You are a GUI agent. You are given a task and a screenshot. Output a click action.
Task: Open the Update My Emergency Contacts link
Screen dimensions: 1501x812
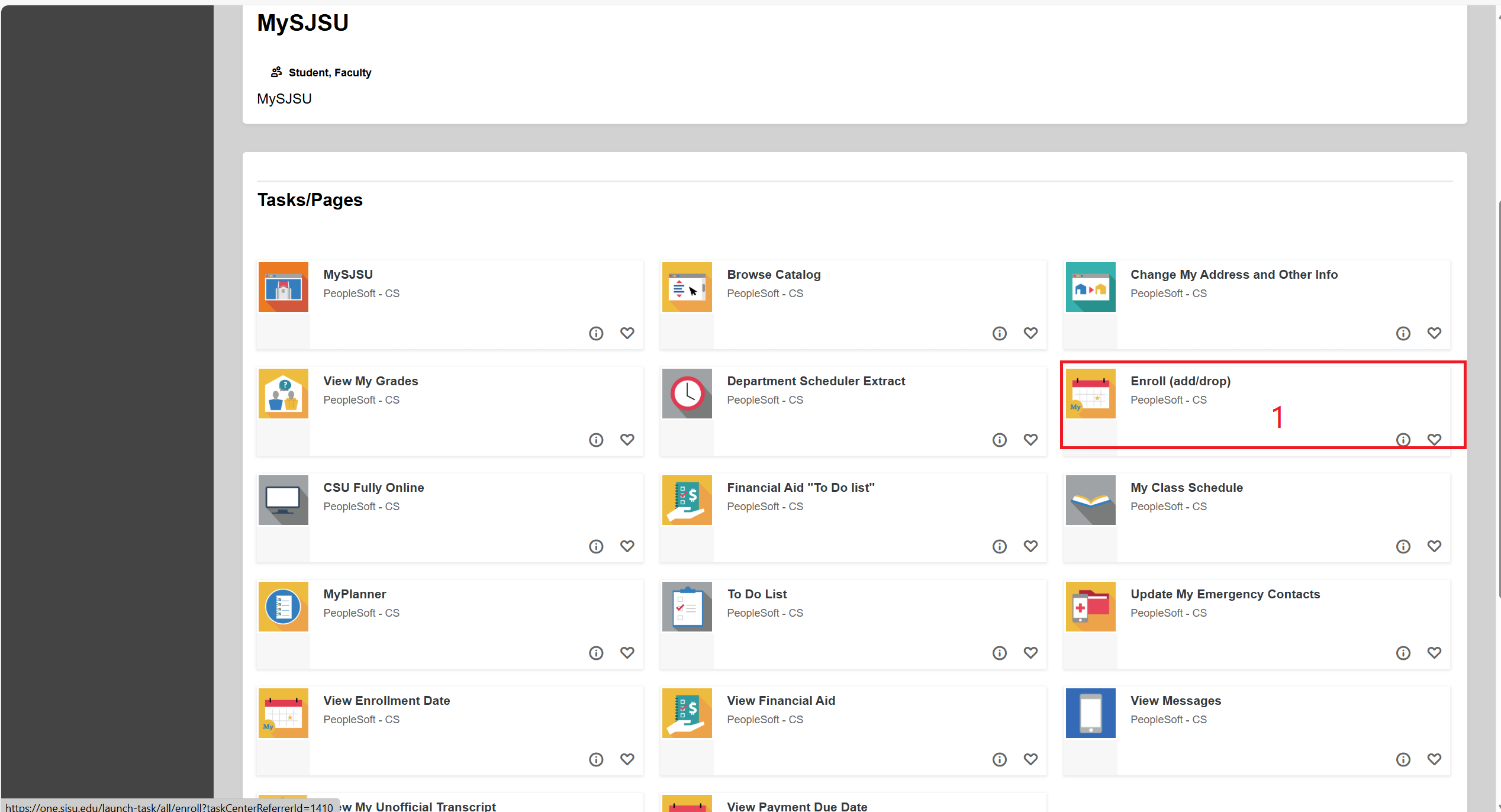point(1225,594)
